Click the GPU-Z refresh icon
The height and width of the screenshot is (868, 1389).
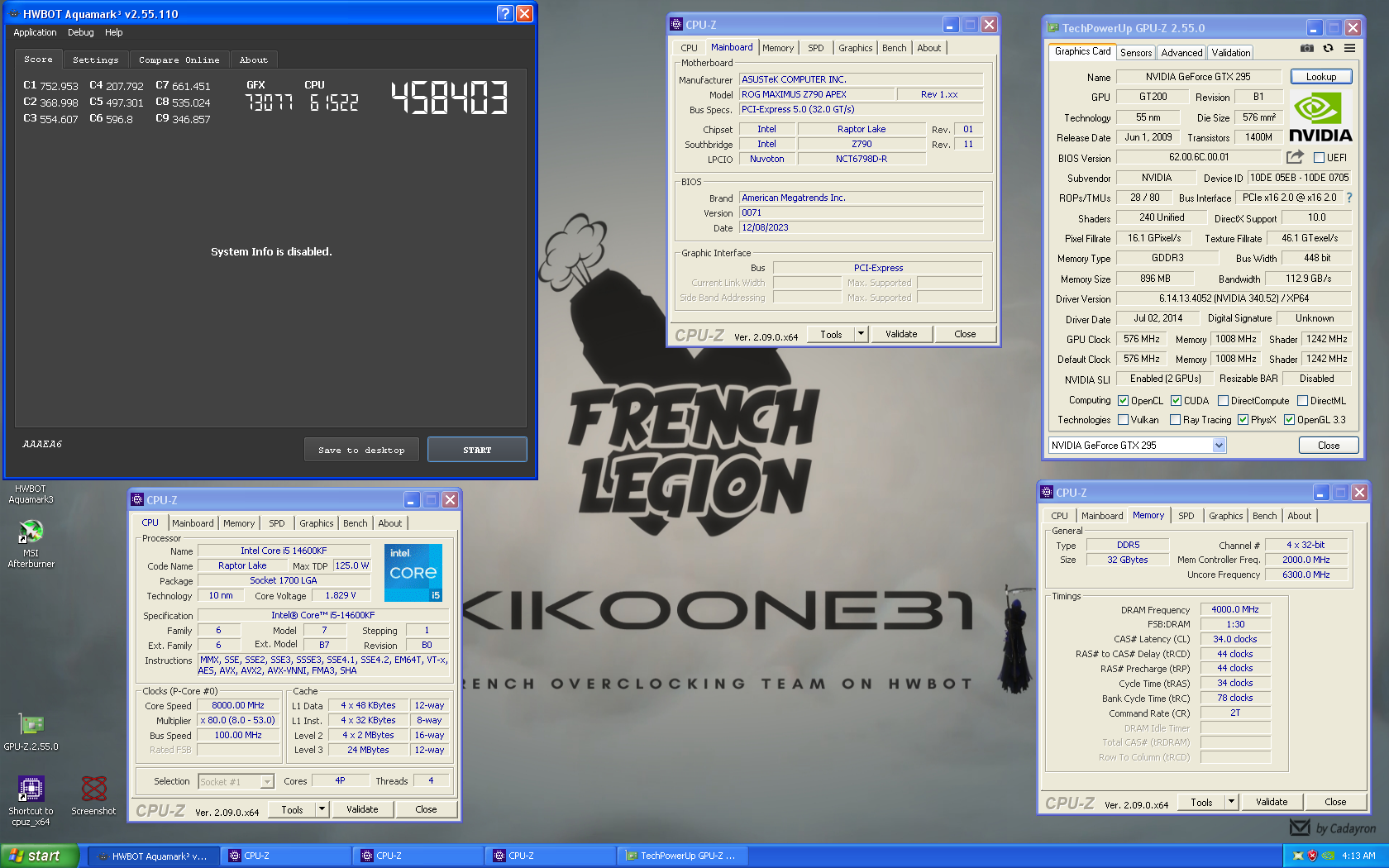[x=1328, y=49]
